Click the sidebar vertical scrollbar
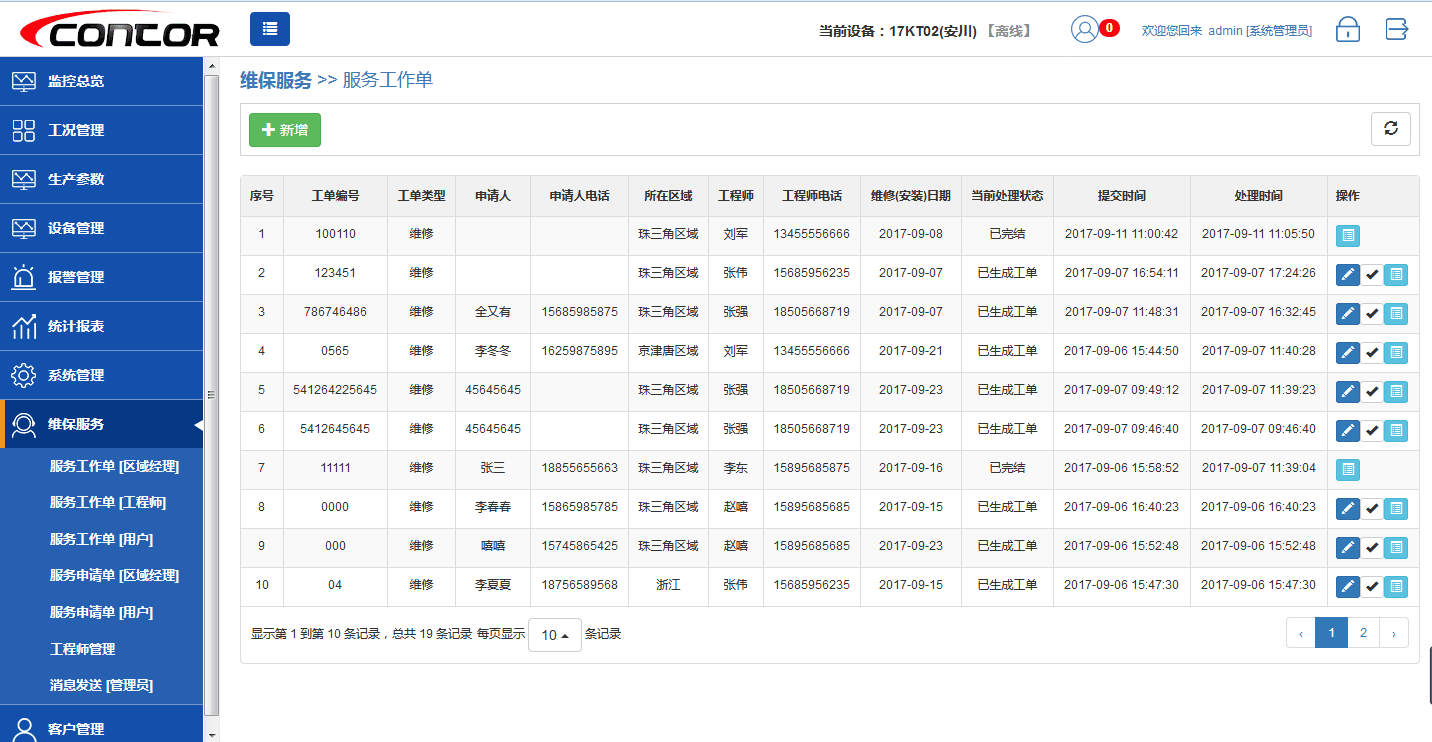This screenshot has width=1432, height=742. pyautogui.click(x=211, y=394)
